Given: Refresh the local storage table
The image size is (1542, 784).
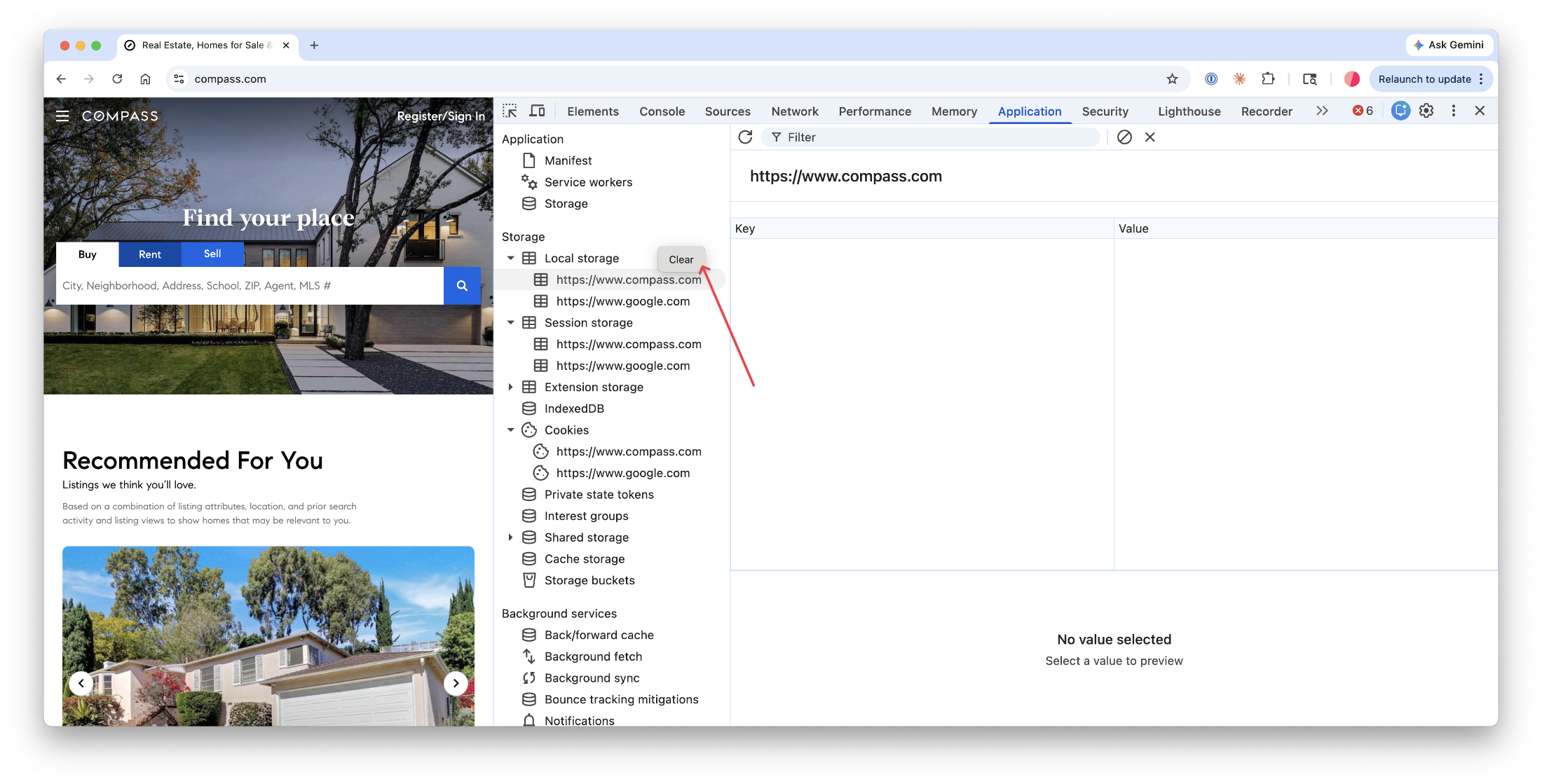Looking at the screenshot, I should coord(745,137).
